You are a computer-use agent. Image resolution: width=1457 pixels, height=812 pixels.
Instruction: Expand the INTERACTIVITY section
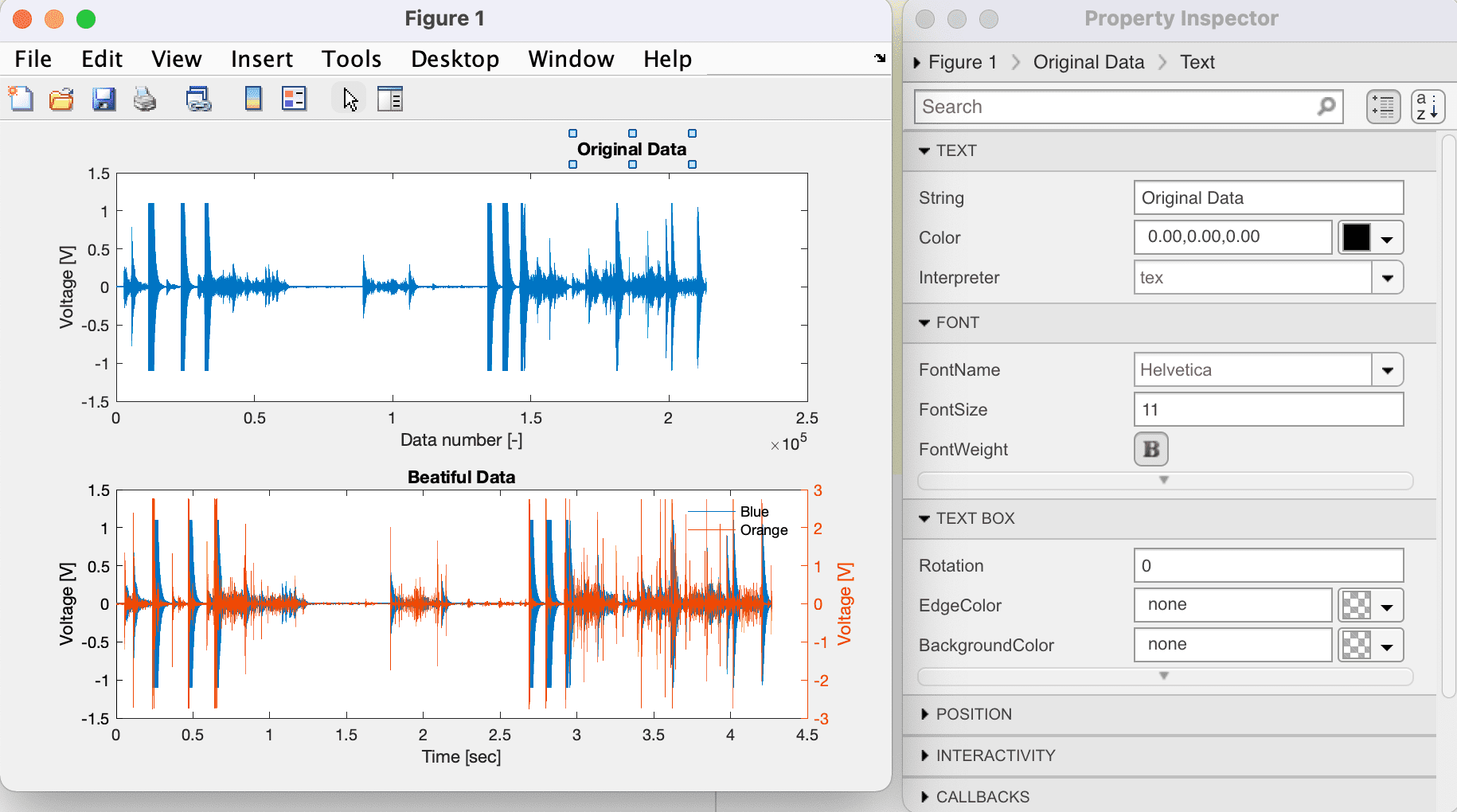point(924,755)
